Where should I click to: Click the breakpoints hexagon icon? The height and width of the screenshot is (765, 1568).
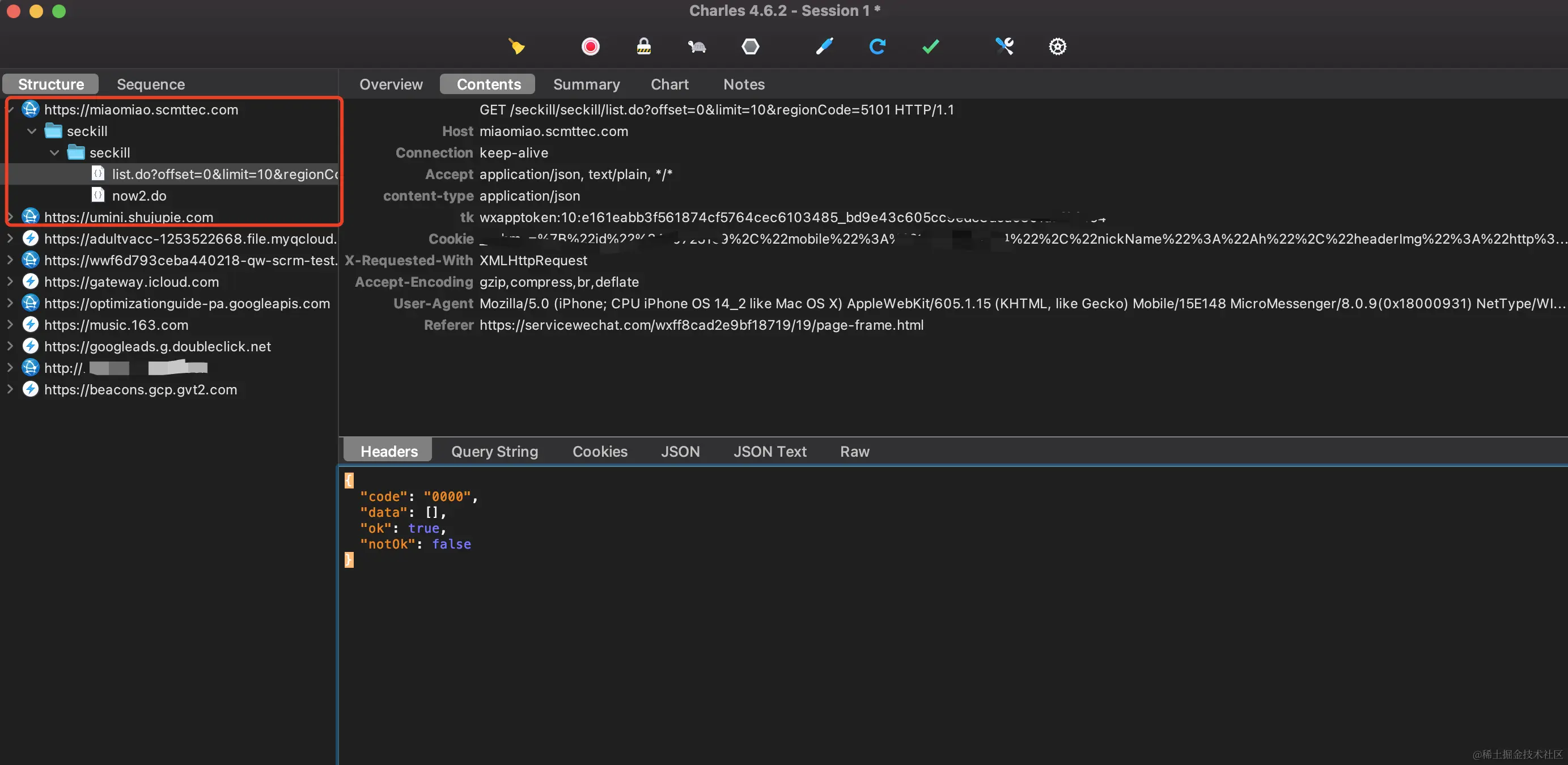click(750, 46)
